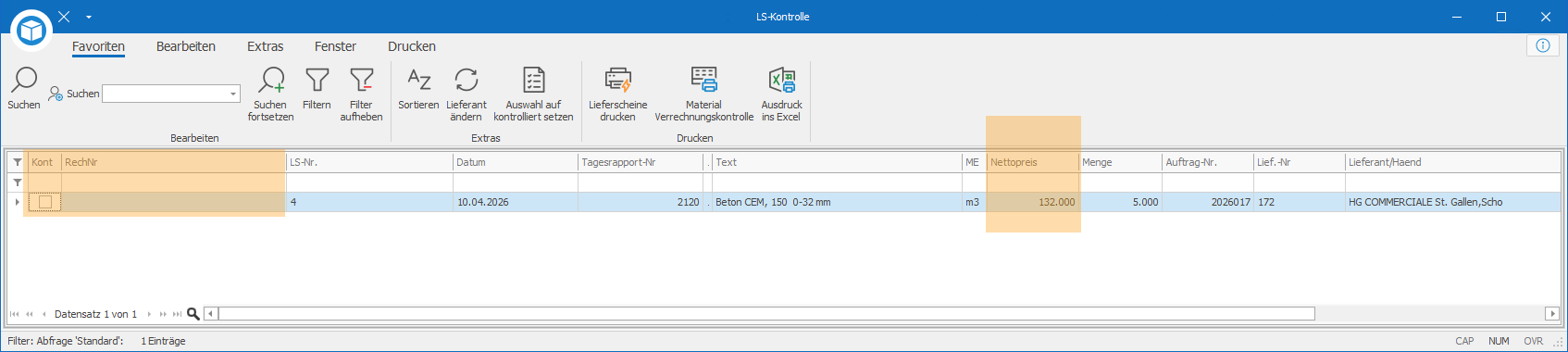
Task: Click the grid search magnifier in navigator
Action: point(193,314)
